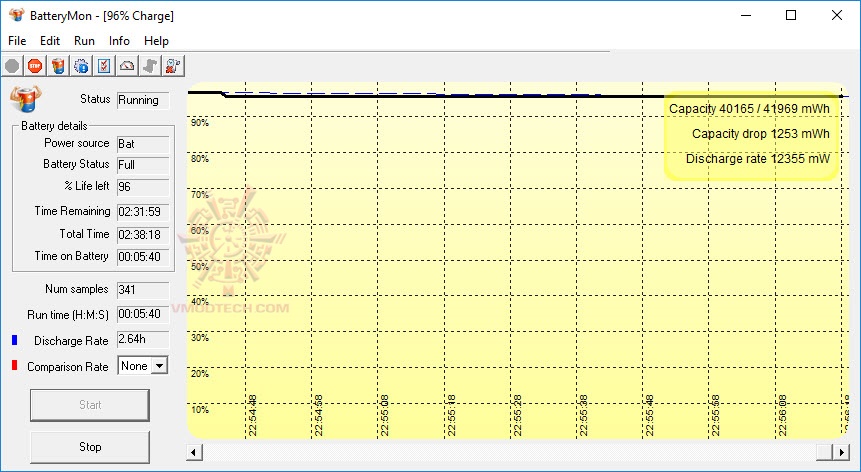
Task: Click the BatteryMon title bar app icon
Action: tap(16, 15)
